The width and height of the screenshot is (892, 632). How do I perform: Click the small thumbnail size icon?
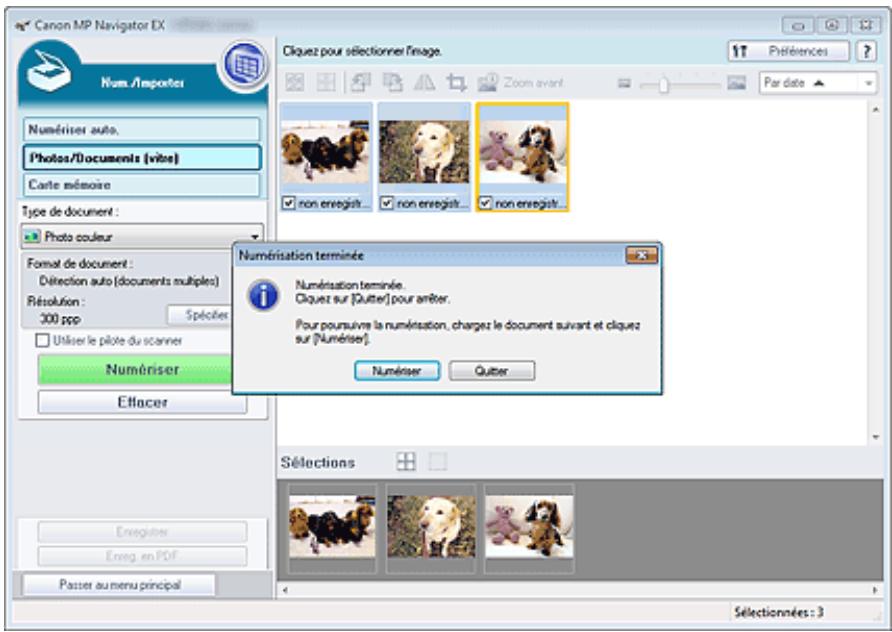pyautogui.click(x=625, y=84)
